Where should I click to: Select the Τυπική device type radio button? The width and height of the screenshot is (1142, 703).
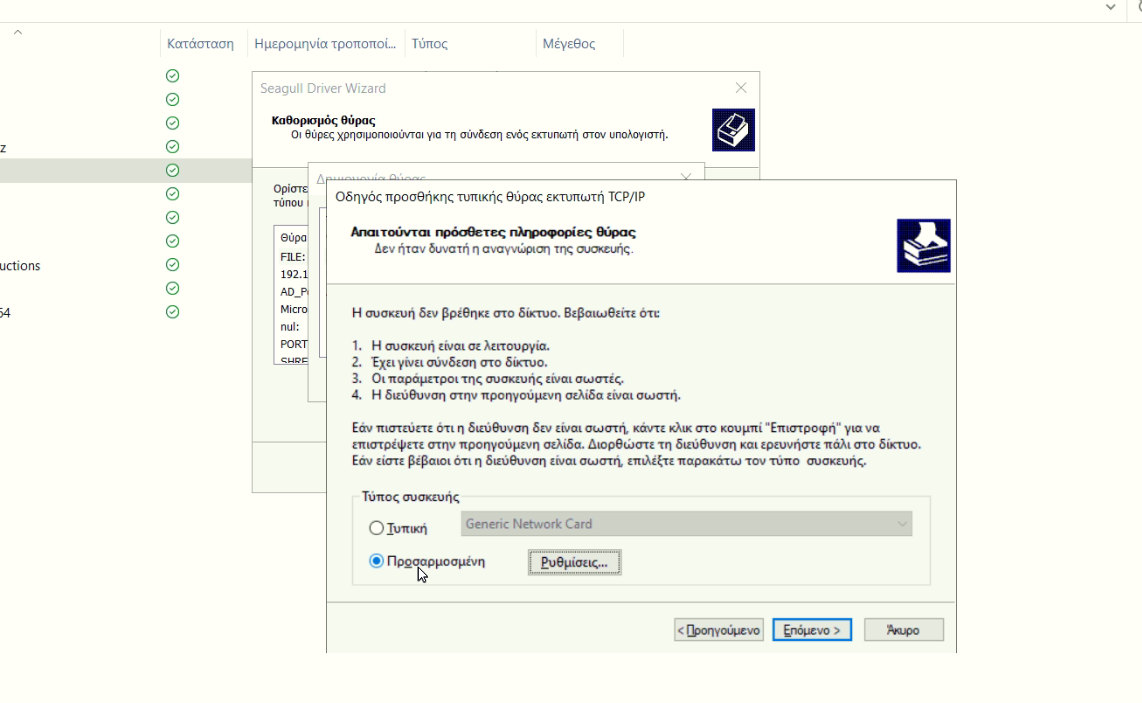click(377, 528)
